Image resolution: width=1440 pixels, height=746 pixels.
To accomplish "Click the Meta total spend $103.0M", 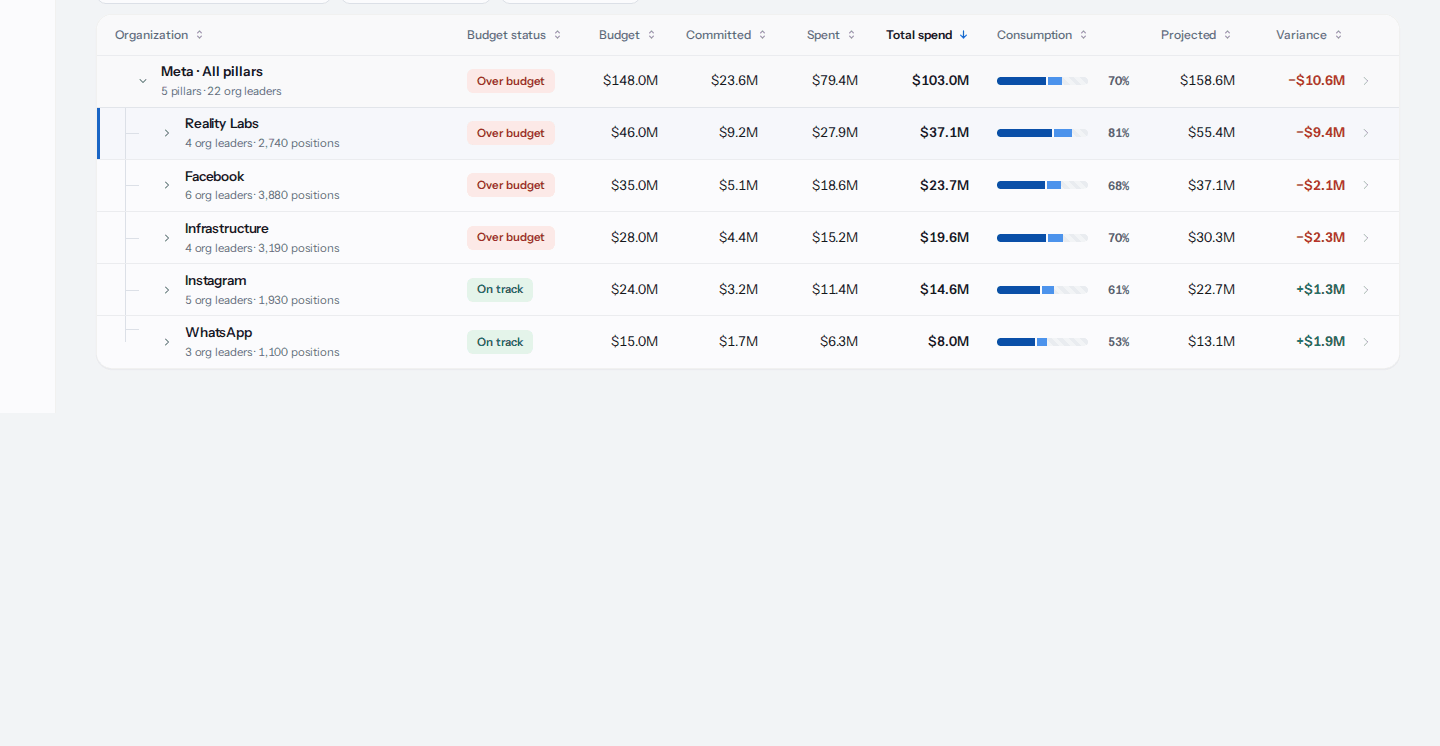I will click(x=940, y=80).
